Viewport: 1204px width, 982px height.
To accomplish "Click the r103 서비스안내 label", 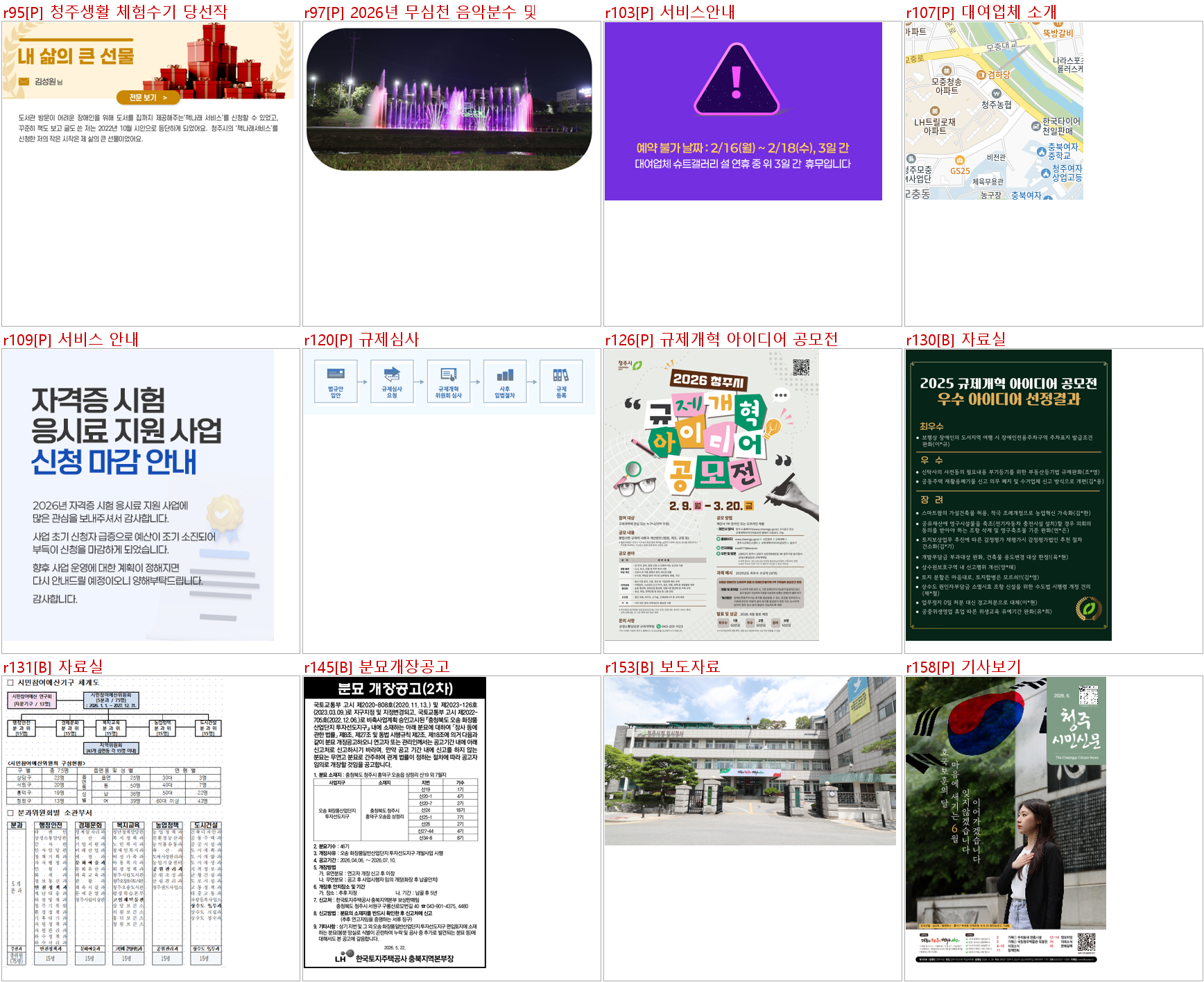I will pos(670,12).
